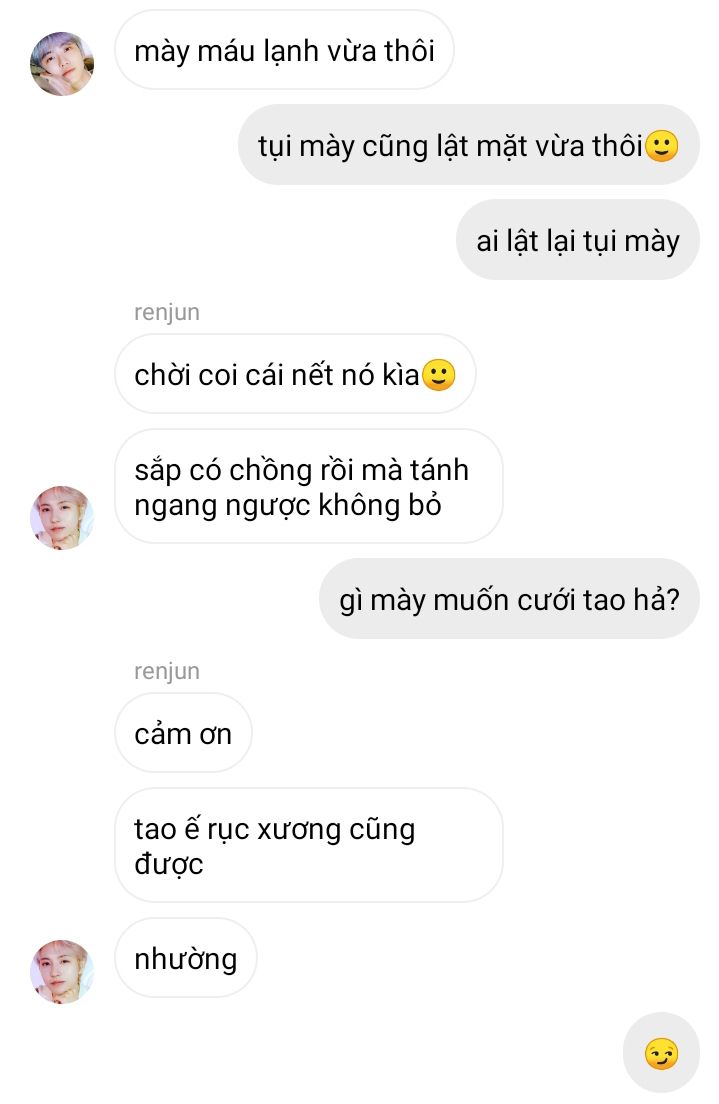Tap the text 'ngang ngược không bỏ'

coord(287,506)
